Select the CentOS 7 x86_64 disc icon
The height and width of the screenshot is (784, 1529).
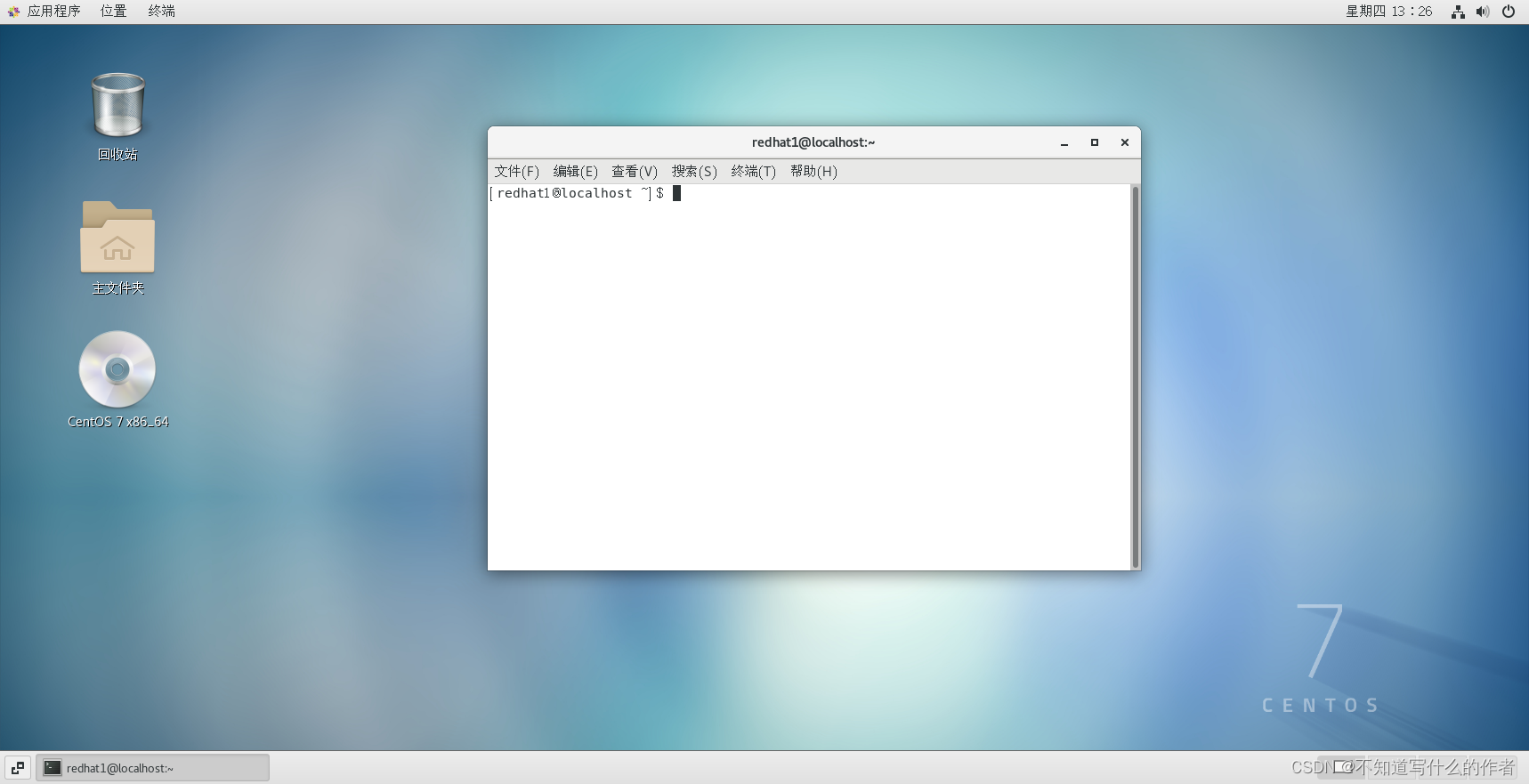[117, 380]
